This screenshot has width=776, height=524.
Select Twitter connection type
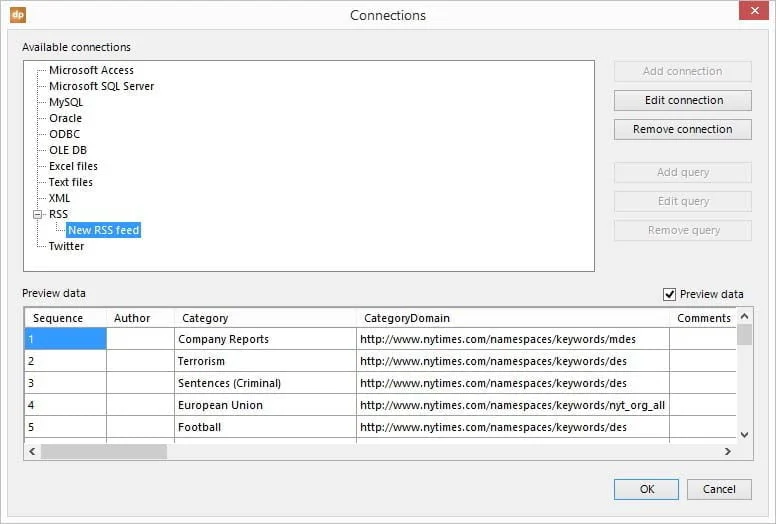pos(66,246)
